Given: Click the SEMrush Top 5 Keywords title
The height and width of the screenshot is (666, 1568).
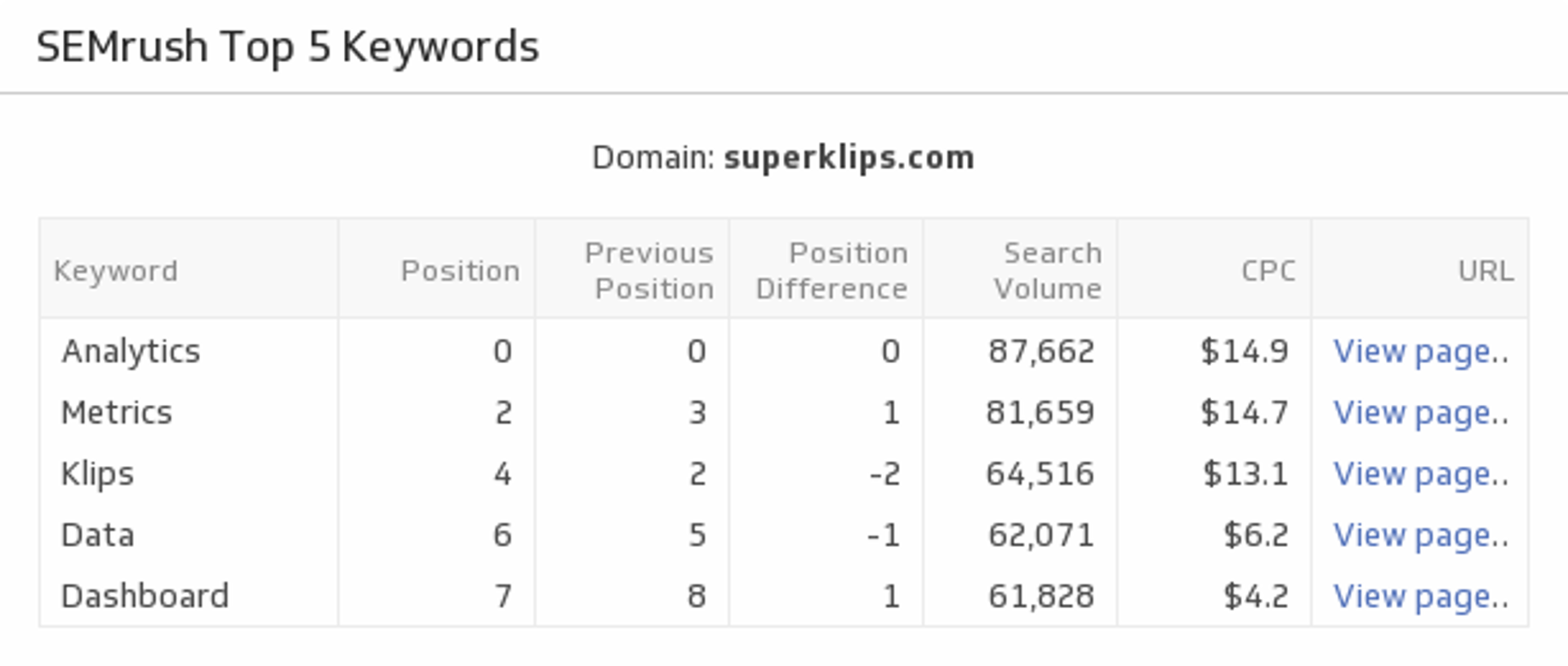Looking at the screenshot, I should [x=288, y=47].
